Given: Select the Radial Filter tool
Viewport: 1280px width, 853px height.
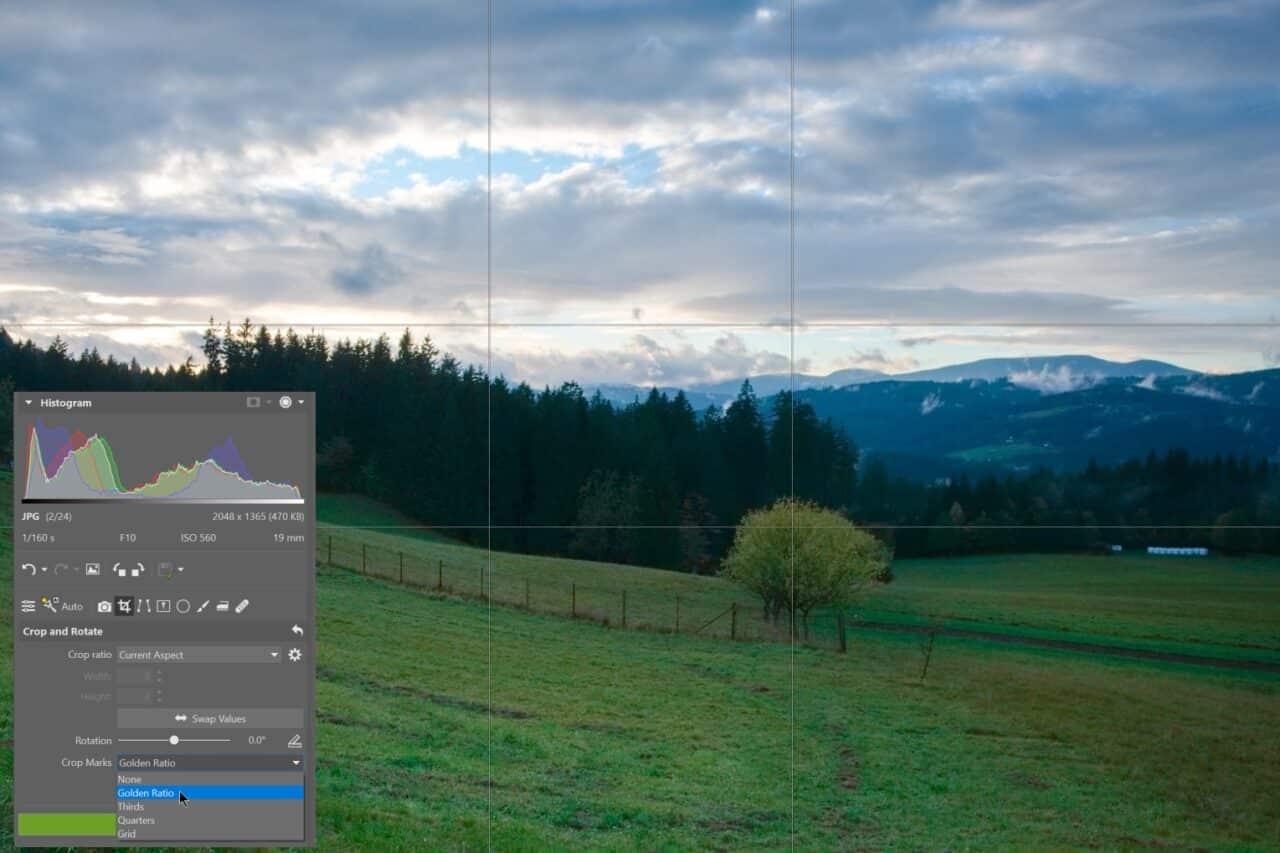Looking at the screenshot, I should point(183,606).
